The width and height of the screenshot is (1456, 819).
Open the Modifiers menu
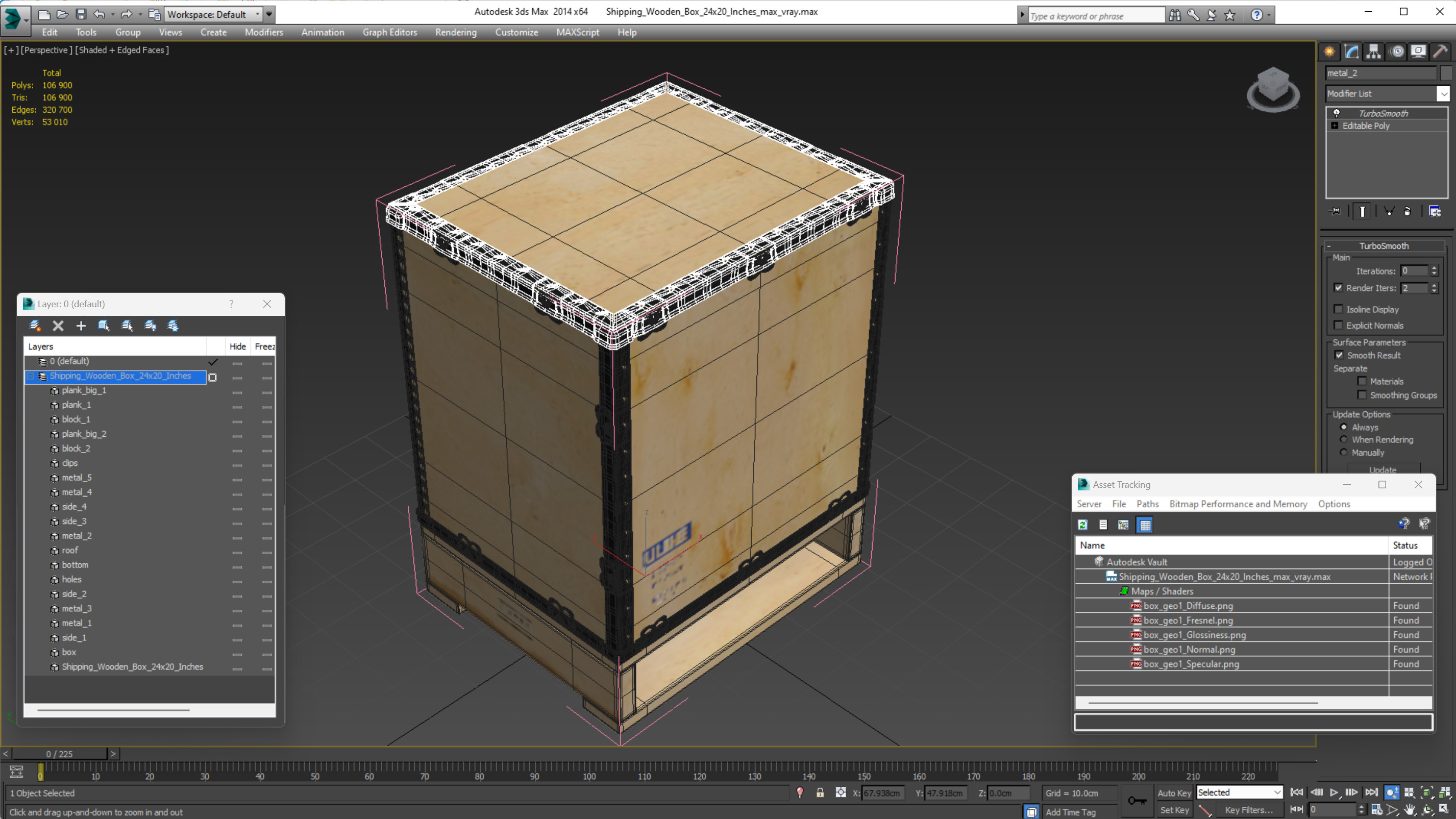click(263, 32)
